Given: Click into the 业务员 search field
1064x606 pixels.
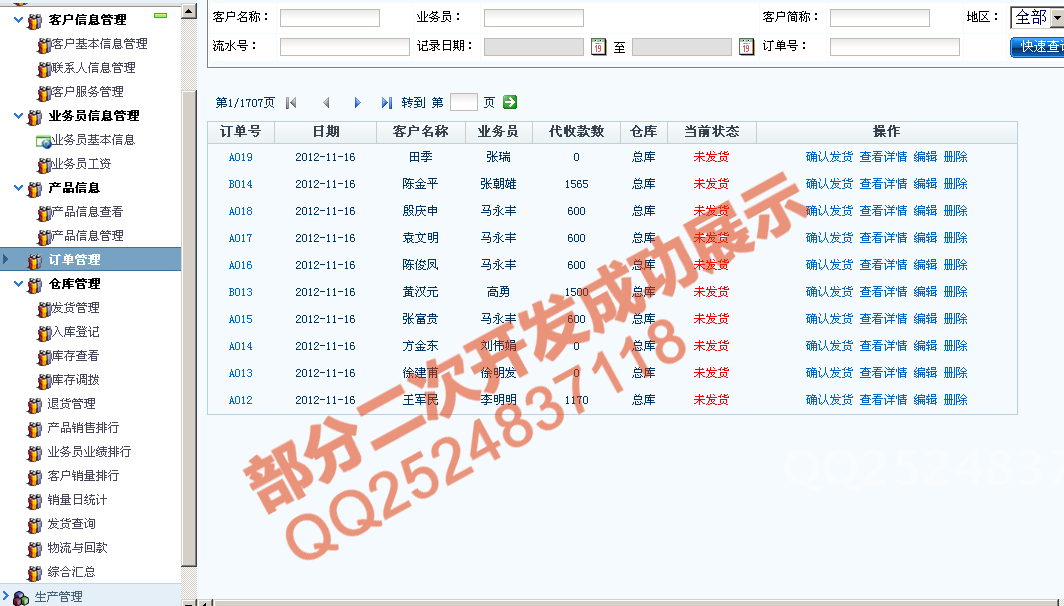Looking at the screenshot, I should [533, 18].
